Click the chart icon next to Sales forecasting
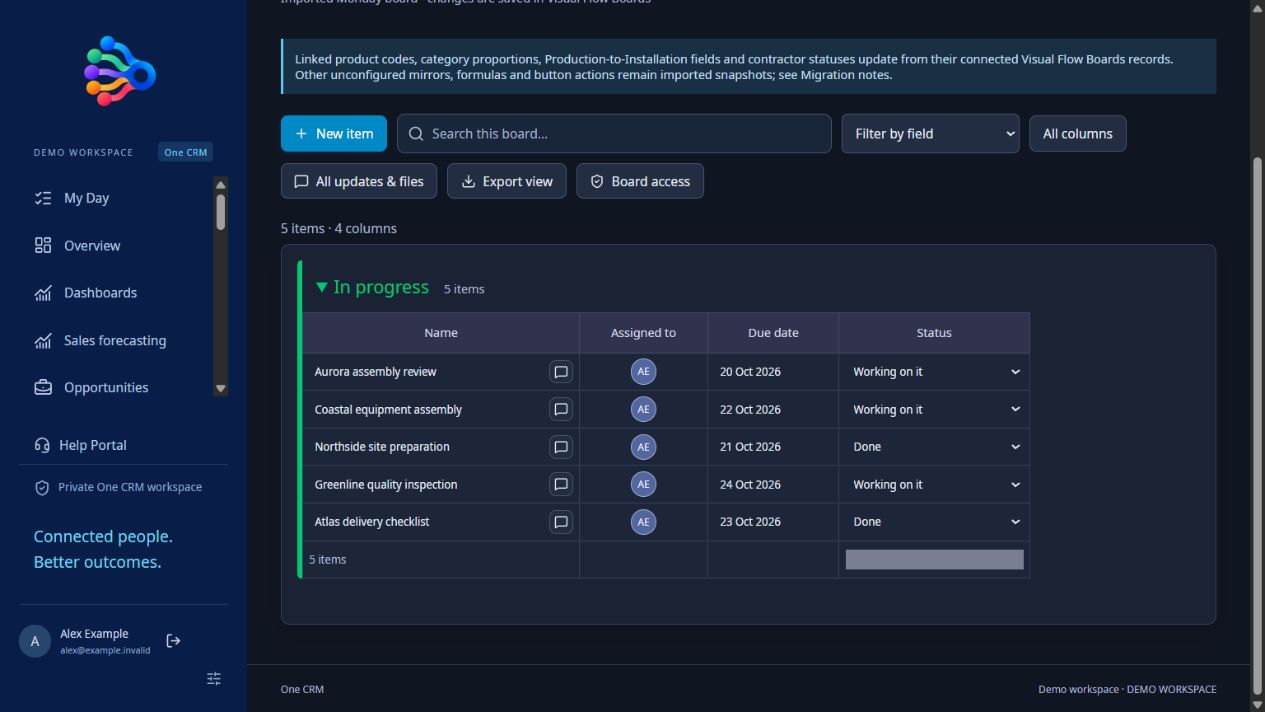The height and width of the screenshot is (712, 1265). tap(43, 341)
